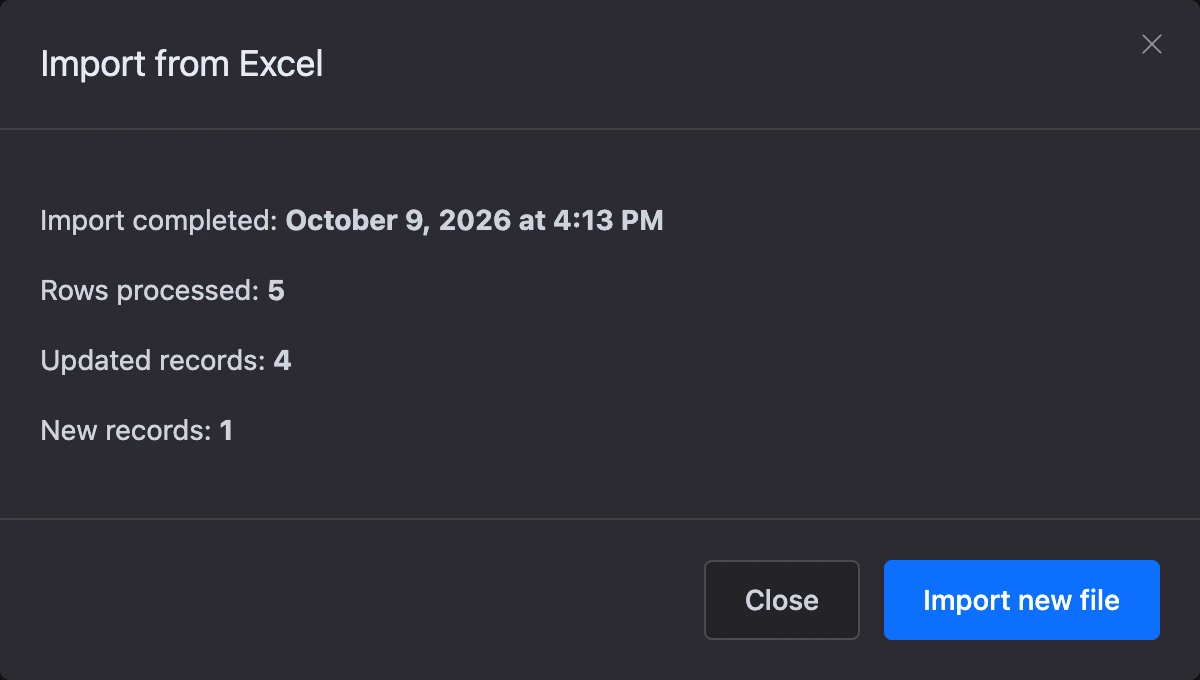Click the rows processed value 5
Viewport: 1200px width, 680px height.
pyautogui.click(x=276, y=291)
